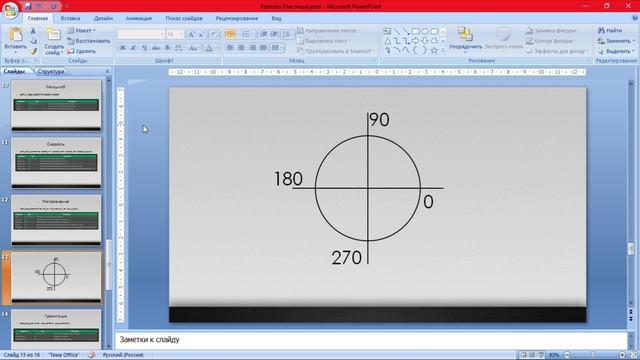The width and height of the screenshot is (640, 360).
Task: Pick the rectangle shape from gallery
Action: click(x=415, y=31)
